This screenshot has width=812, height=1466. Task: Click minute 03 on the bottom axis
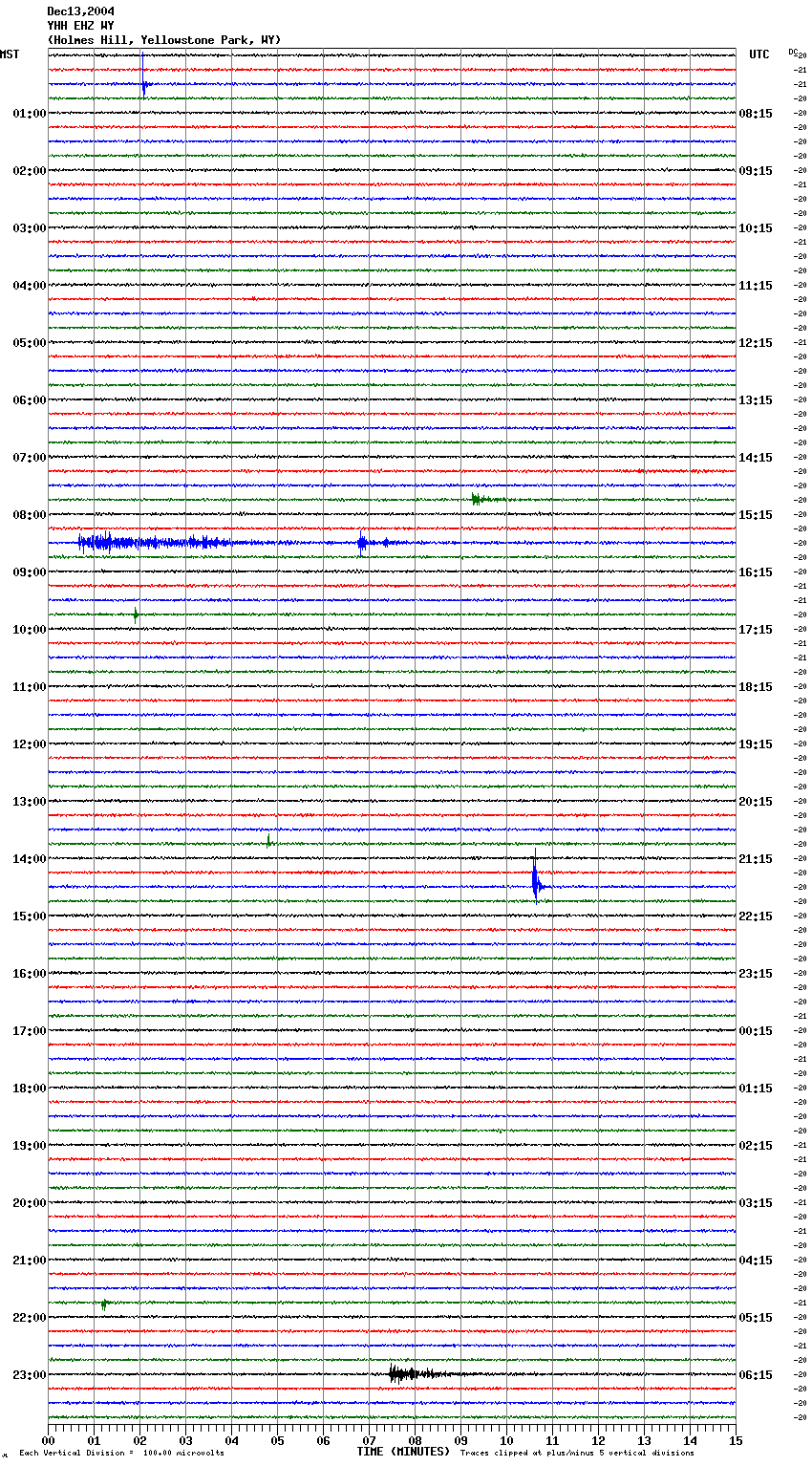click(x=185, y=1440)
